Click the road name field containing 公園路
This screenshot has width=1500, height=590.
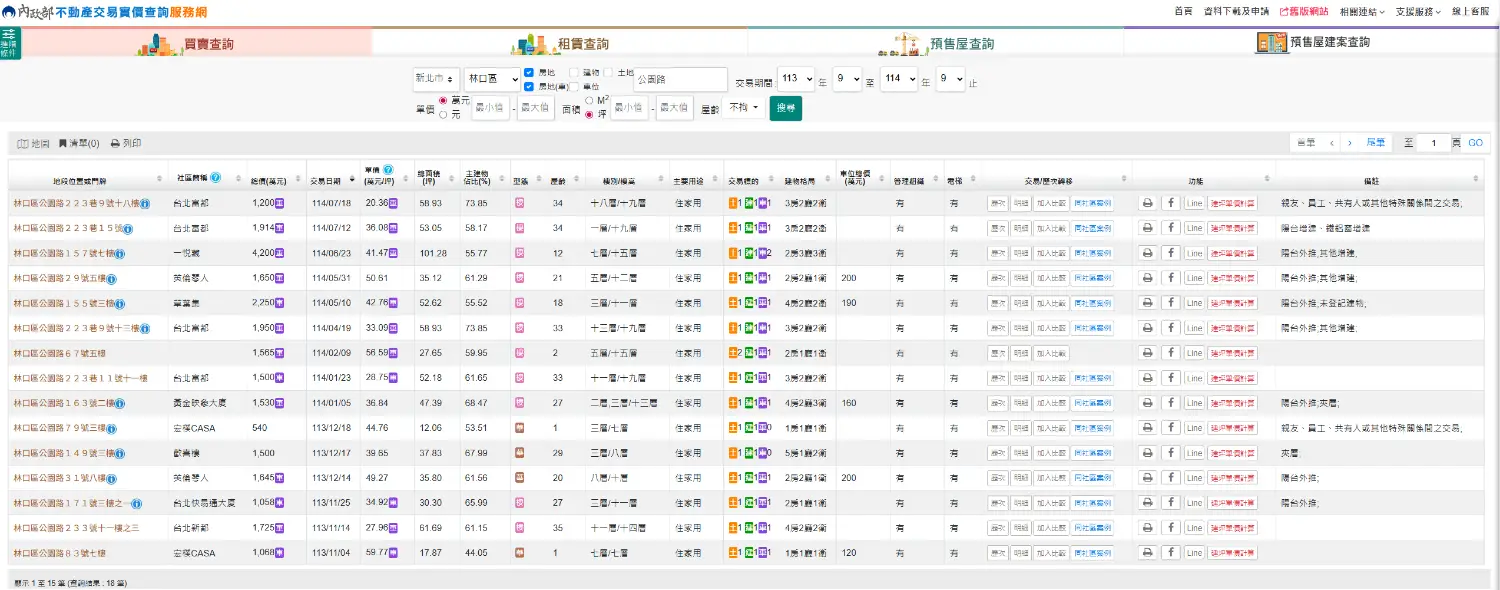point(680,80)
